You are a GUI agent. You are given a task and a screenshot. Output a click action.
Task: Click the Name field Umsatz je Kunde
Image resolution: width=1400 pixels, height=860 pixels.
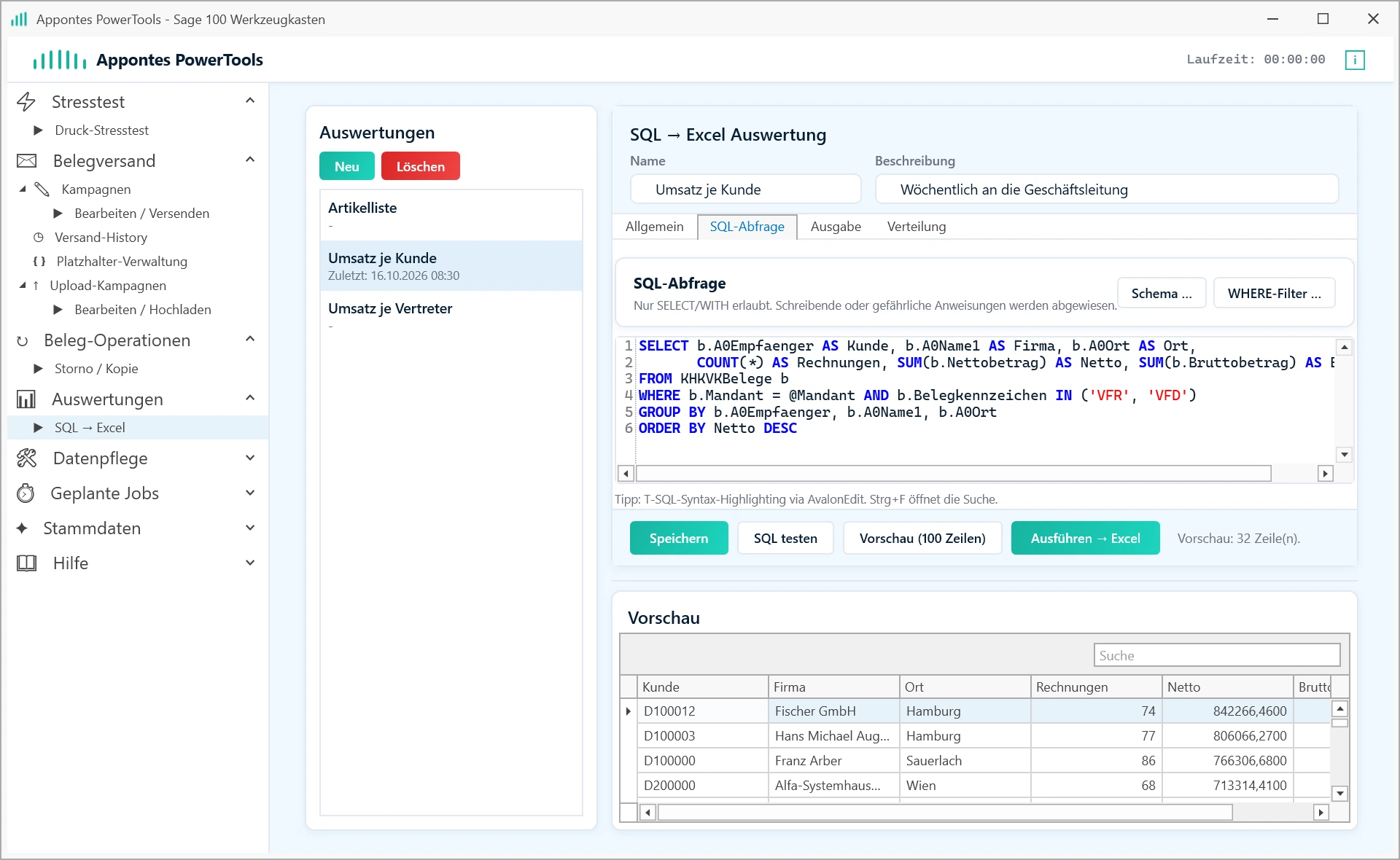click(745, 189)
